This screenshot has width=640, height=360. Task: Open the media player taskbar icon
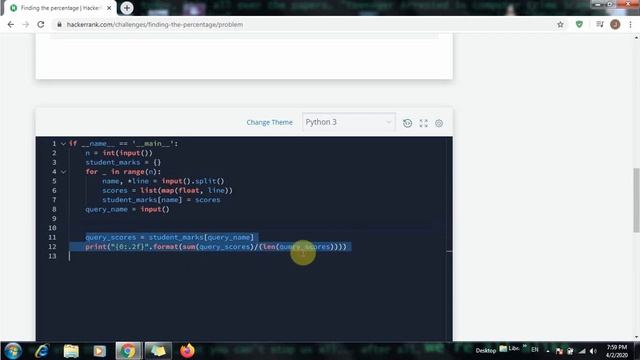(x=100, y=351)
